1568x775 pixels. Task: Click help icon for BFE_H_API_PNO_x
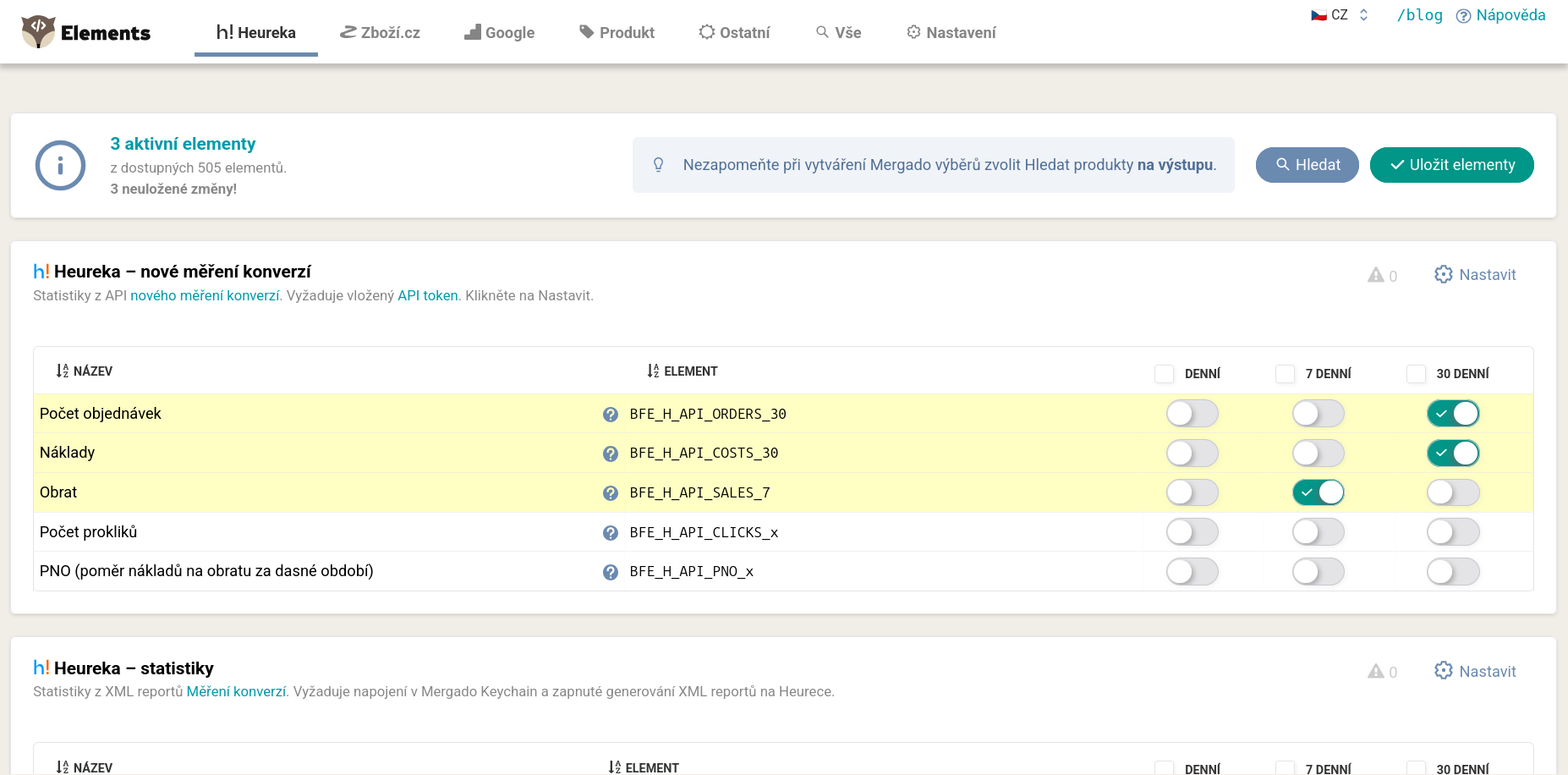click(x=611, y=572)
